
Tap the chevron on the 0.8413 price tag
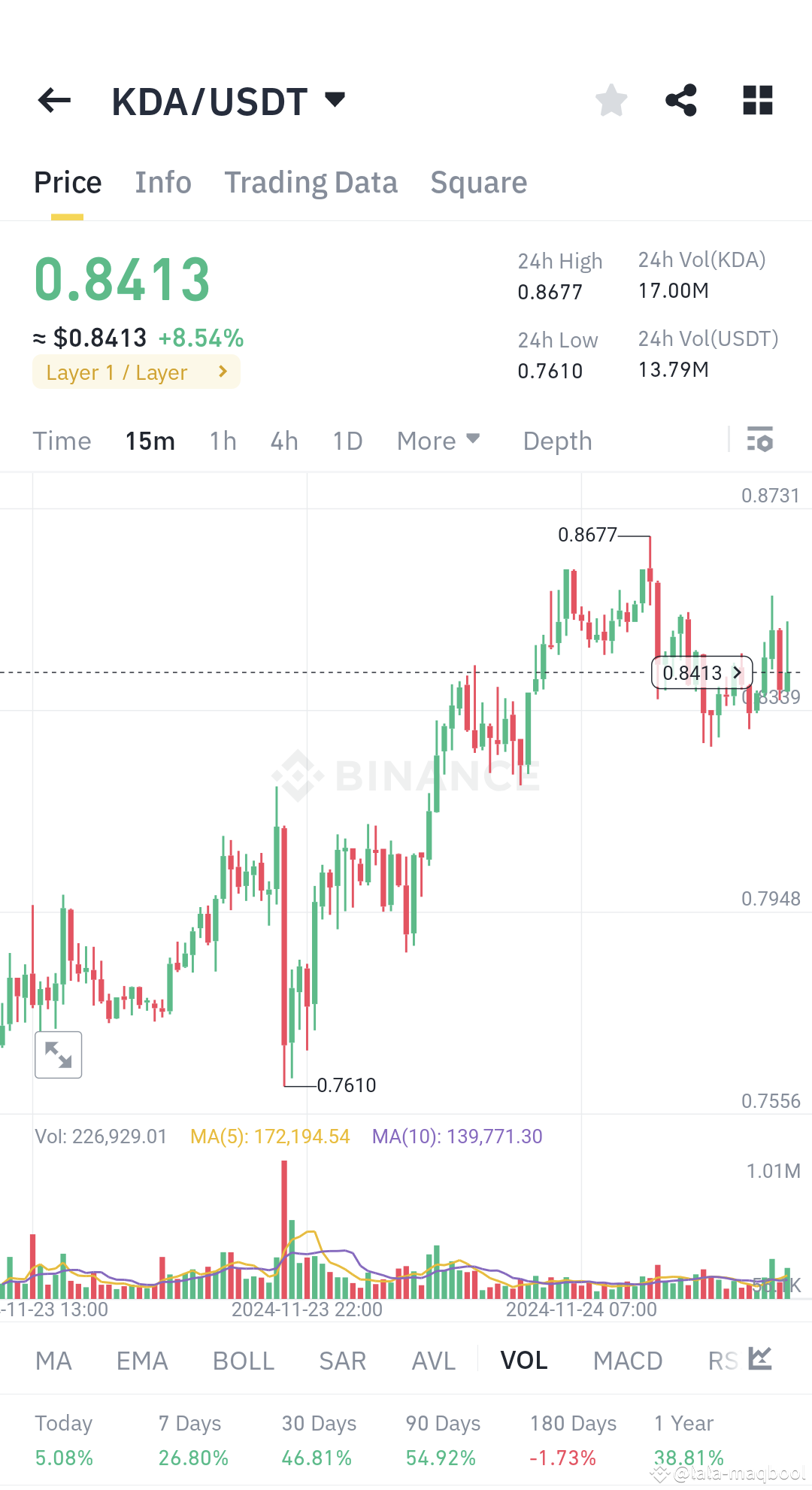pos(737,672)
